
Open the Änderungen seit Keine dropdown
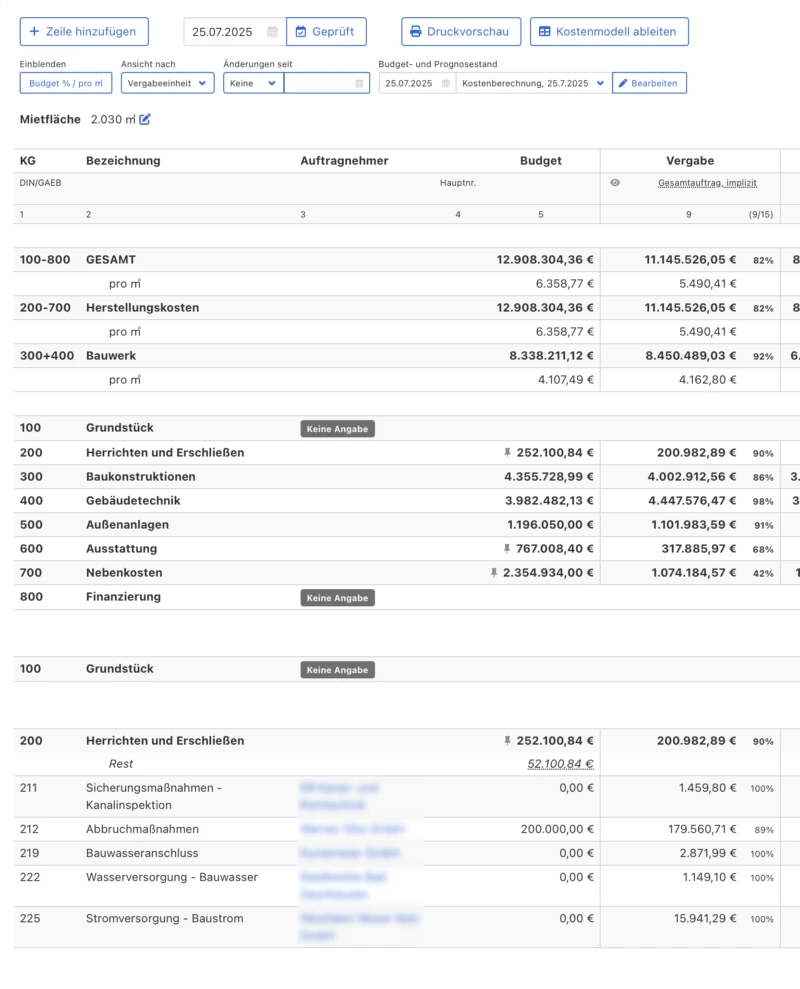point(253,83)
